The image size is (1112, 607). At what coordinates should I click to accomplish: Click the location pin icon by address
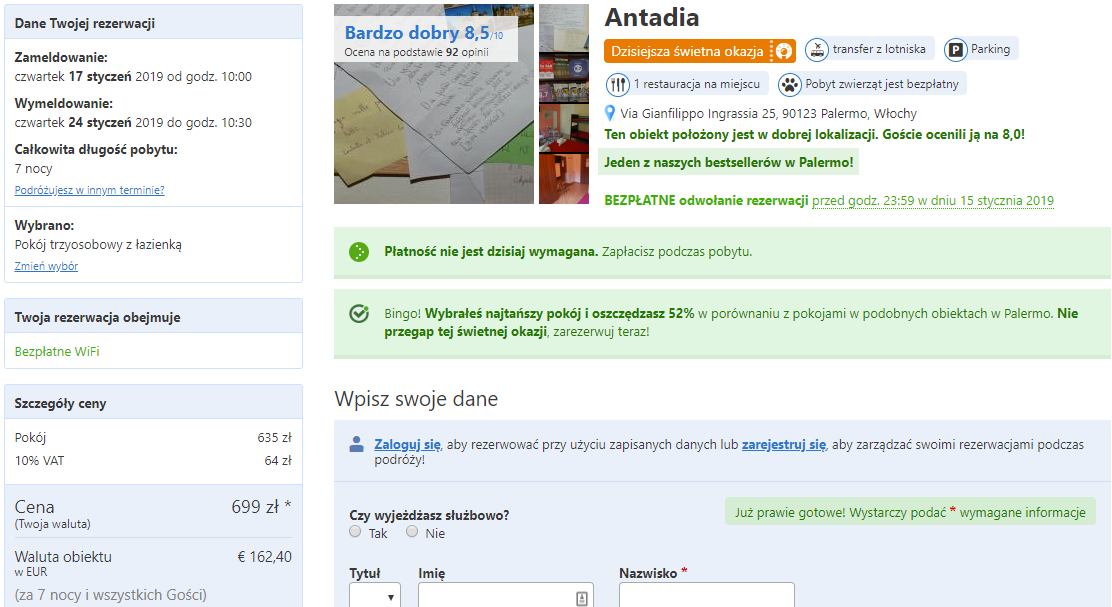click(x=610, y=113)
